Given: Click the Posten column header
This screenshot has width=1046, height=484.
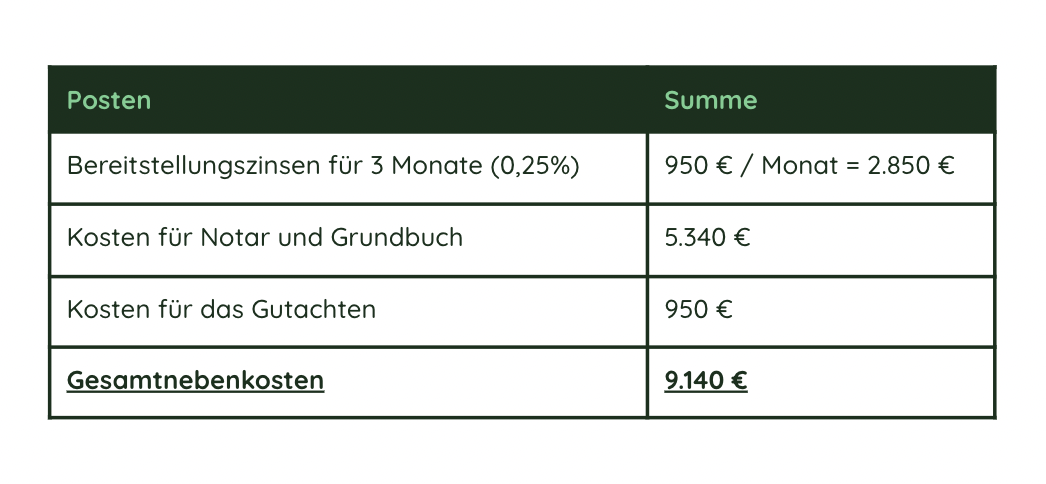Looking at the screenshot, I should 109,101.
